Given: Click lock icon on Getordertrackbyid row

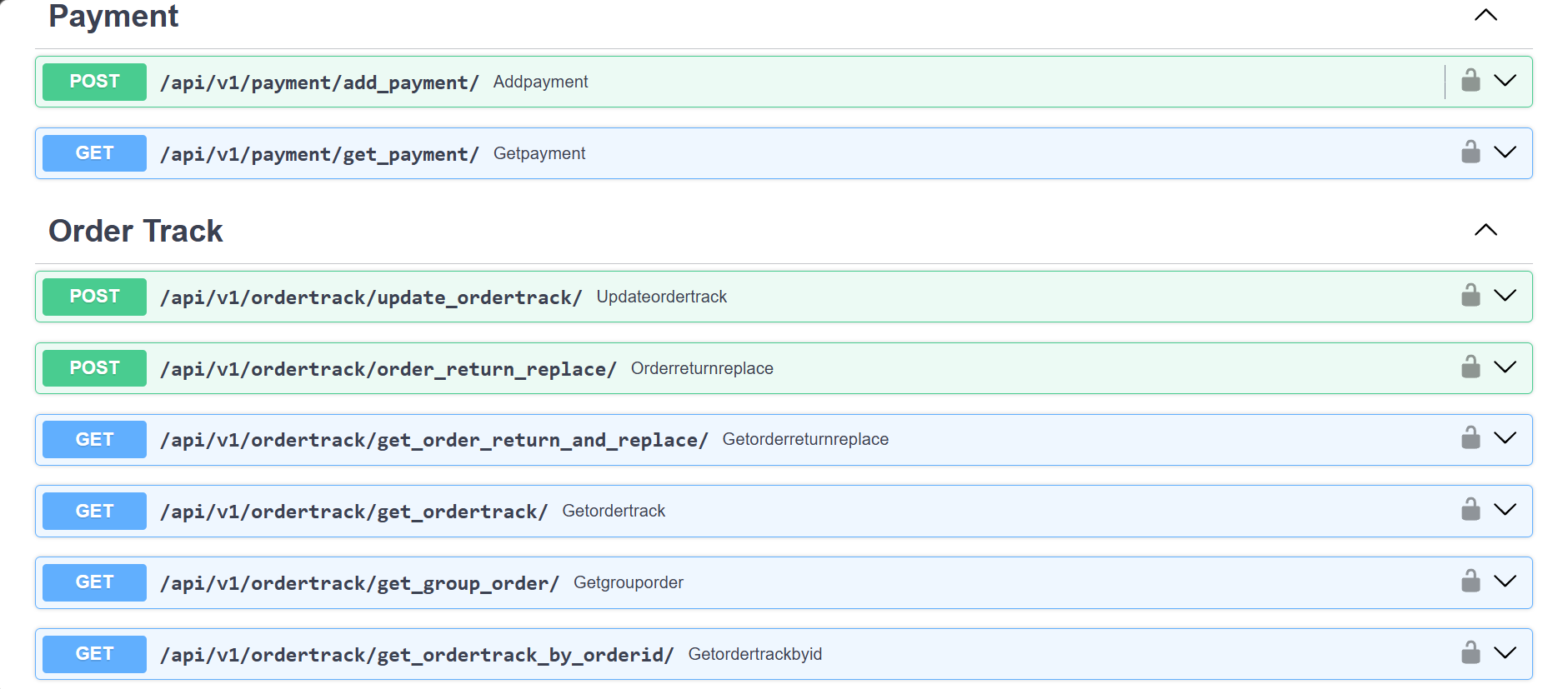Looking at the screenshot, I should click(x=1470, y=653).
